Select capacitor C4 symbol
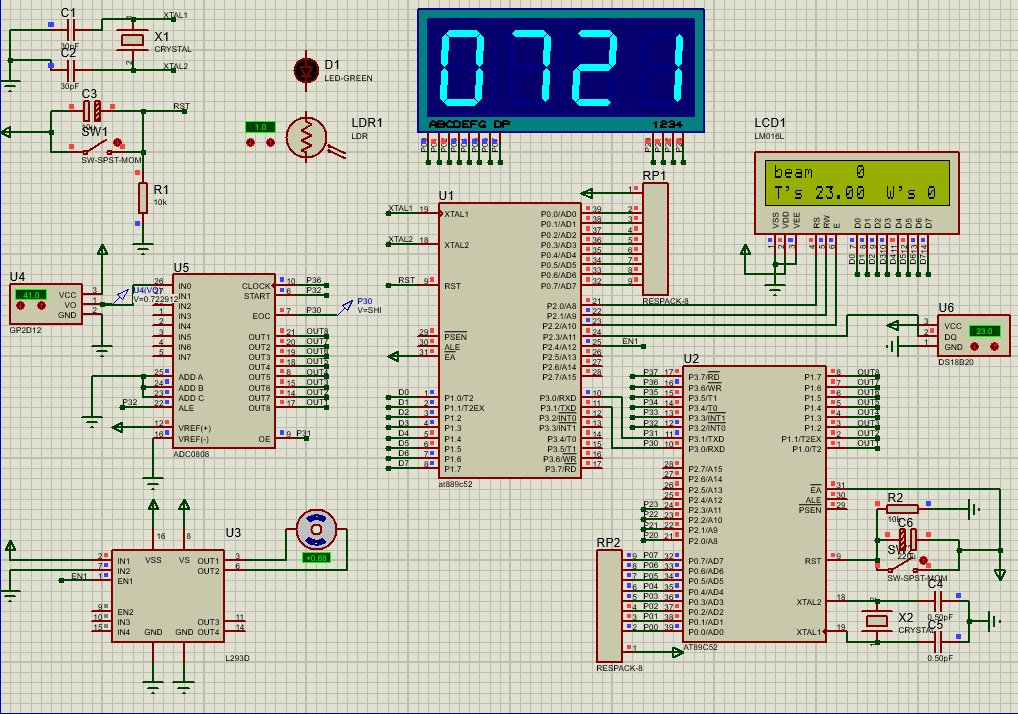This screenshot has height=714, width=1018. pyautogui.click(x=937, y=601)
